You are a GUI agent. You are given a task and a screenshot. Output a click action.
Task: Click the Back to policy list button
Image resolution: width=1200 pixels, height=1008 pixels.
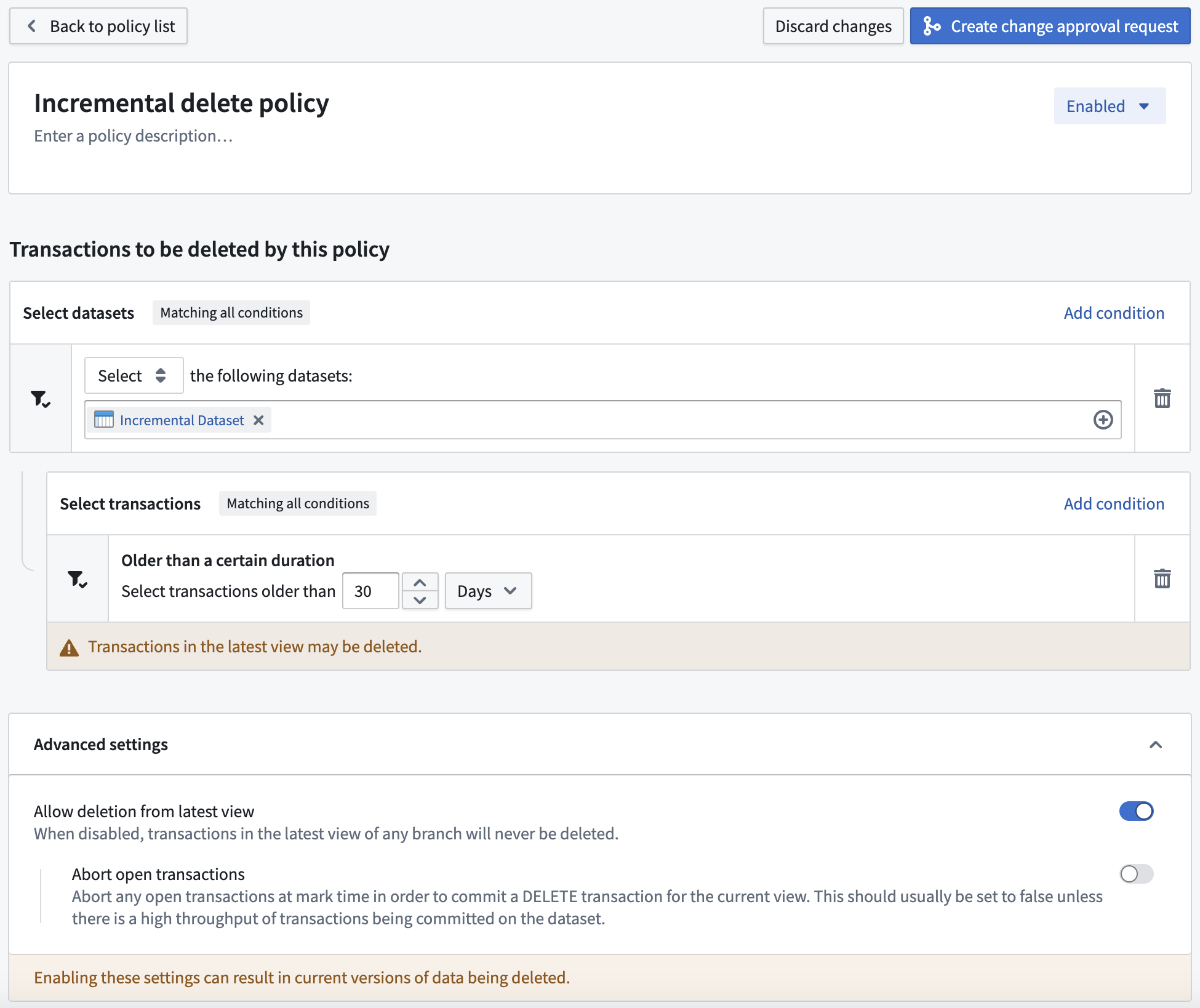tap(98, 26)
